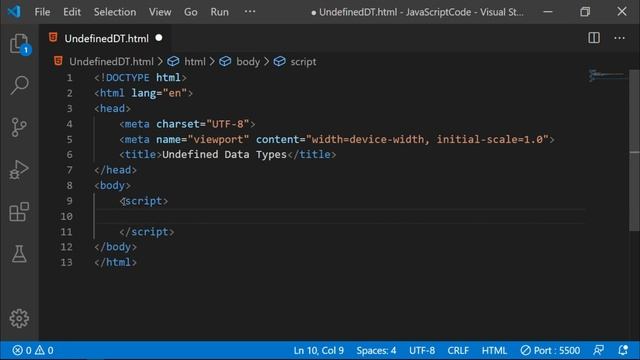The height and width of the screenshot is (360, 640).
Task: Click the "viewport" name attribute value
Action: click(218, 139)
